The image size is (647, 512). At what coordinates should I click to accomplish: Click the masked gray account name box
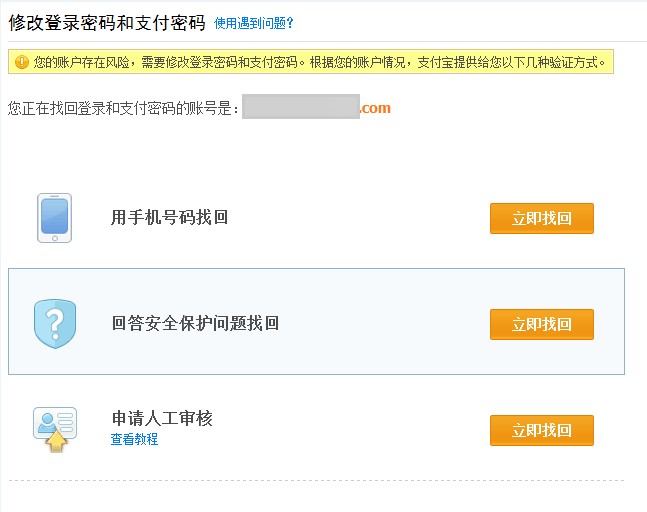[x=300, y=107]
